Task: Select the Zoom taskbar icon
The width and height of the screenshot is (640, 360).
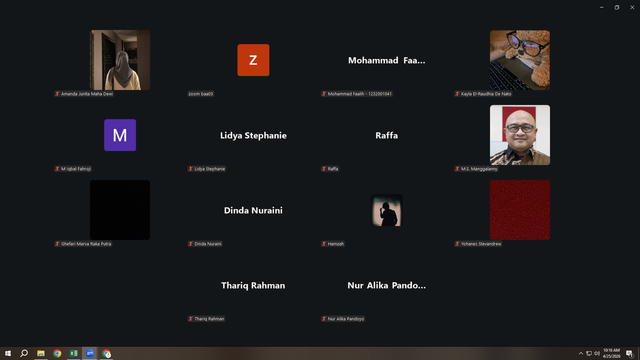Action: [x=90, y=353]
